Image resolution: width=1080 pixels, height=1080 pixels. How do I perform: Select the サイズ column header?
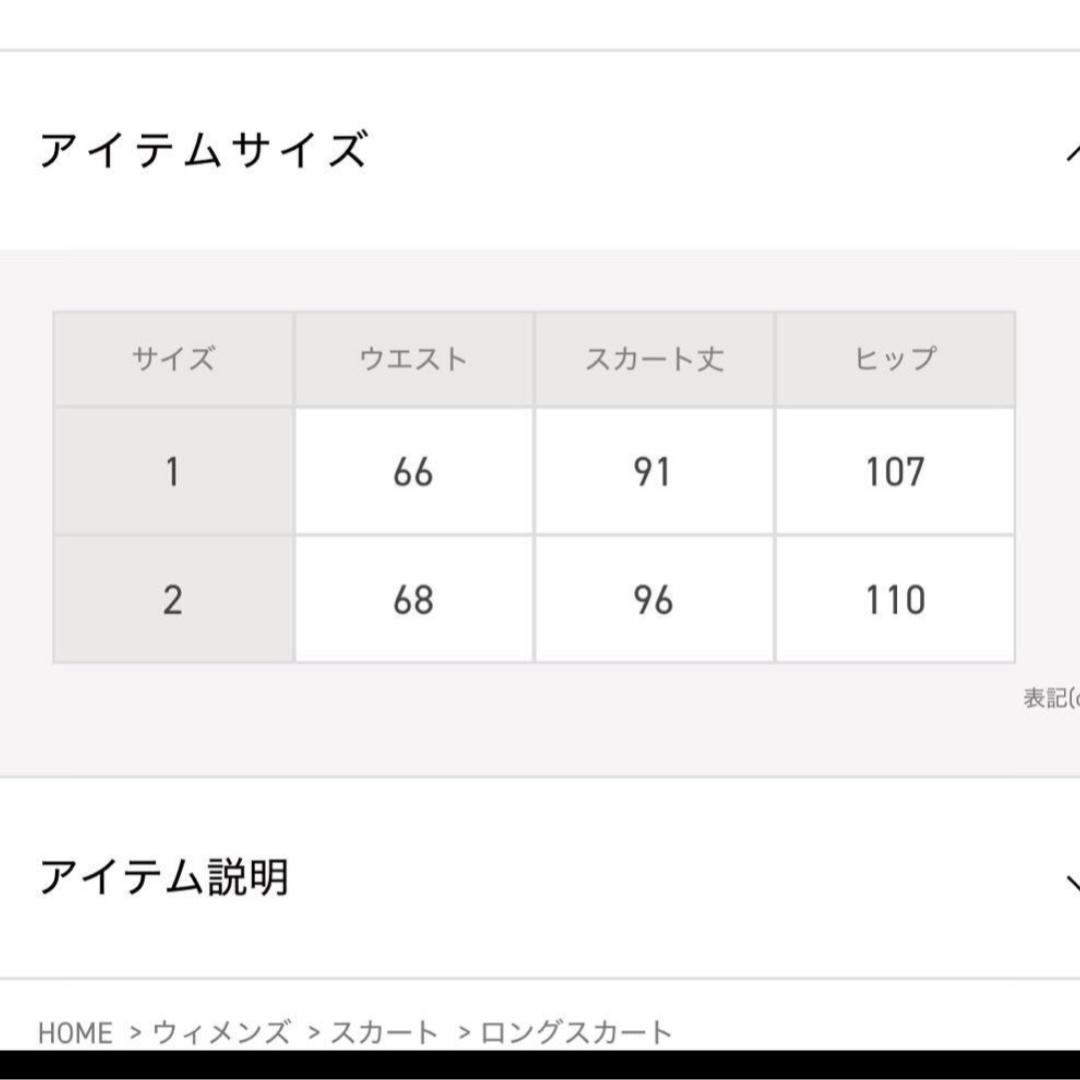174,359
